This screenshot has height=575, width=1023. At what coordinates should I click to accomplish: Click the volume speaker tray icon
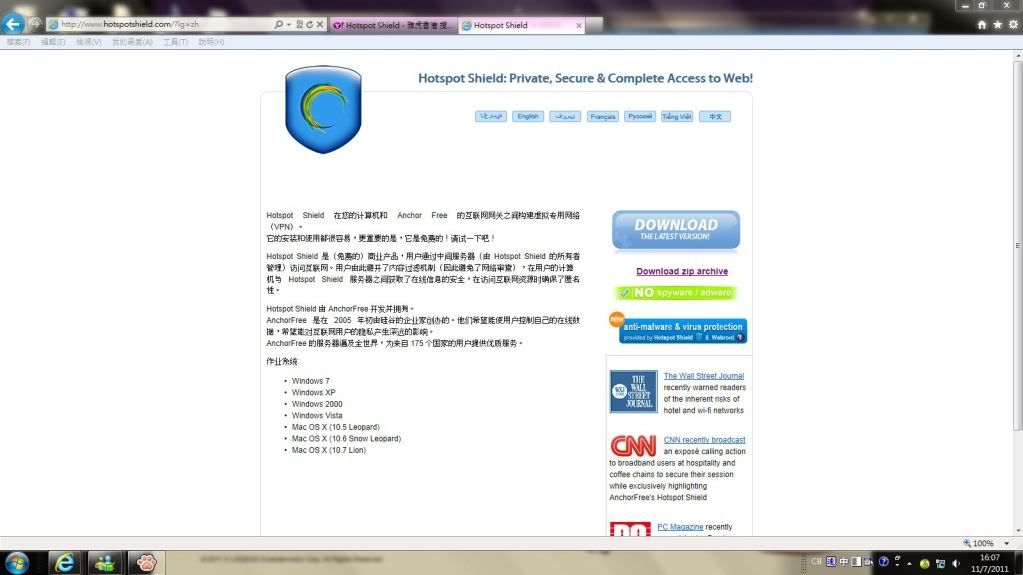tap(956, 563)
